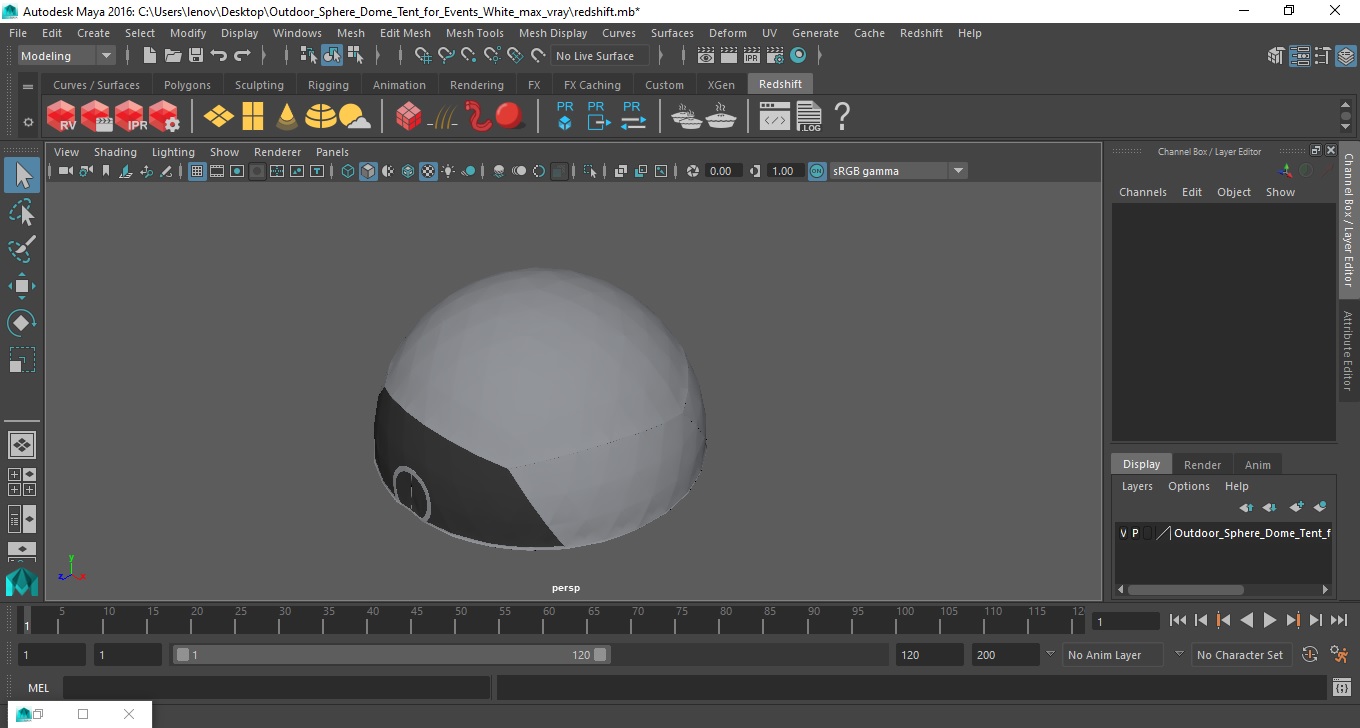Open the vertical Attribute Editor tab
This screenshot has width=1360, height=728.
[x=1348, y=350]
